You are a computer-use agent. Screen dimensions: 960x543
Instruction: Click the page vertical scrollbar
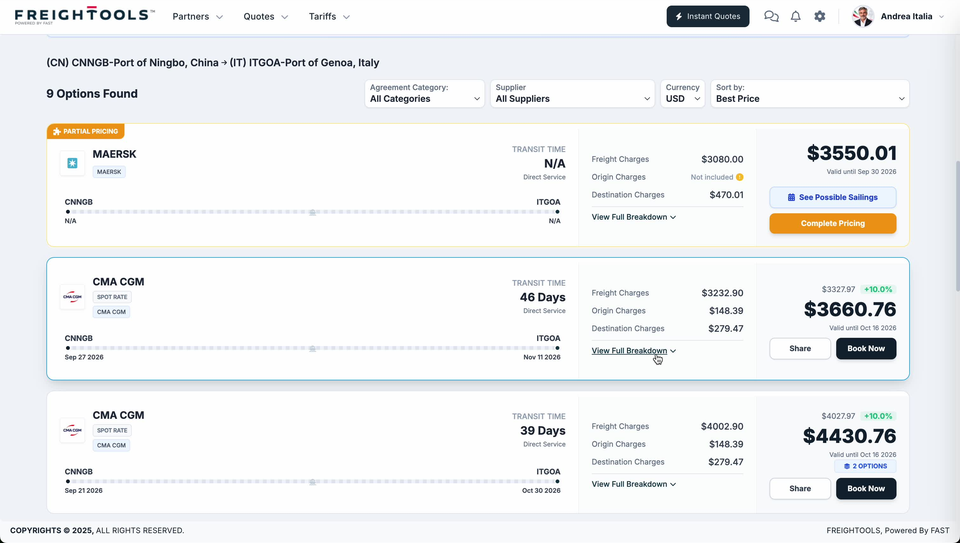point(957,225)
